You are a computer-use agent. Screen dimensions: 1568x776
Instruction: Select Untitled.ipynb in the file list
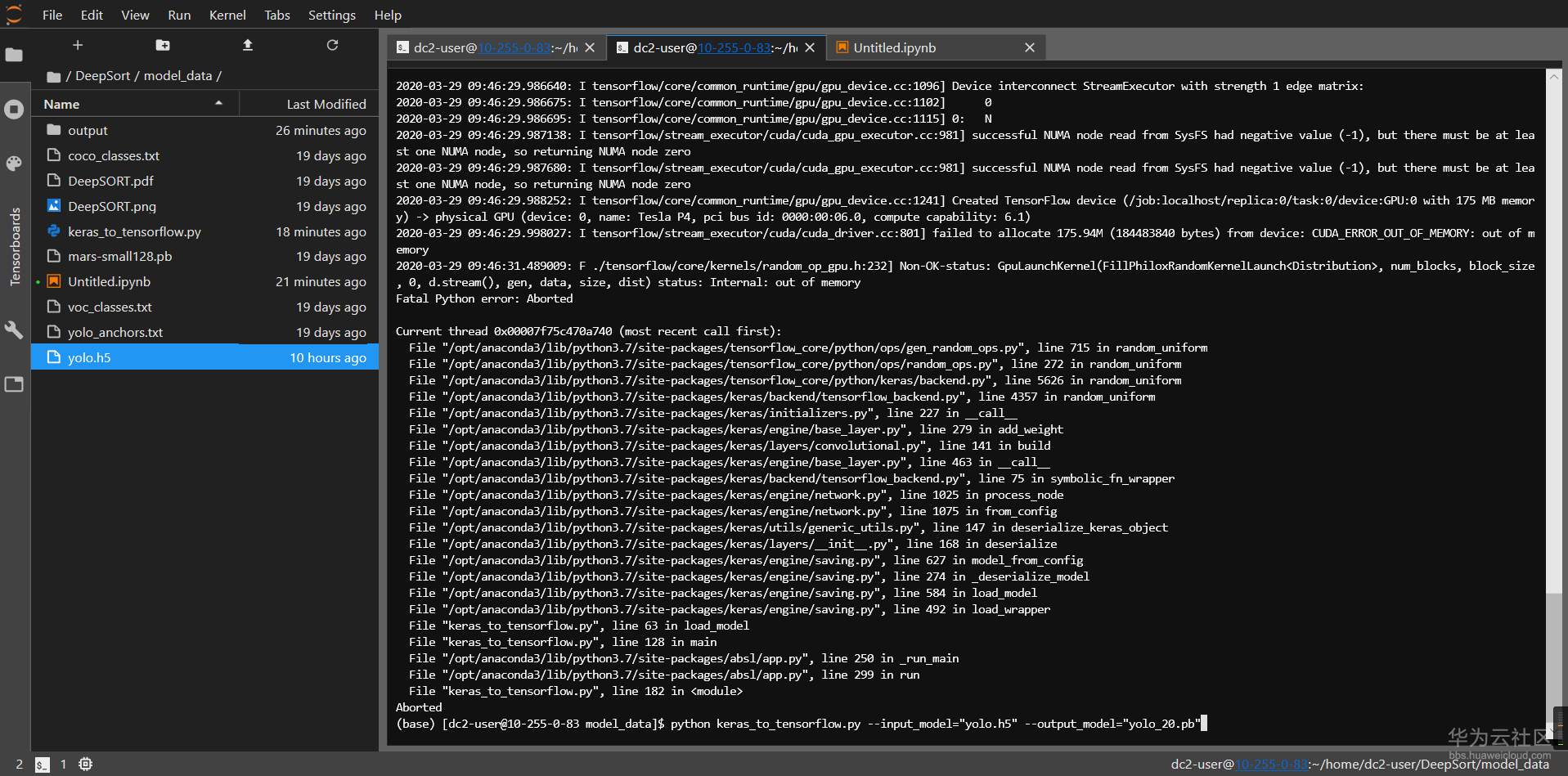204,281
